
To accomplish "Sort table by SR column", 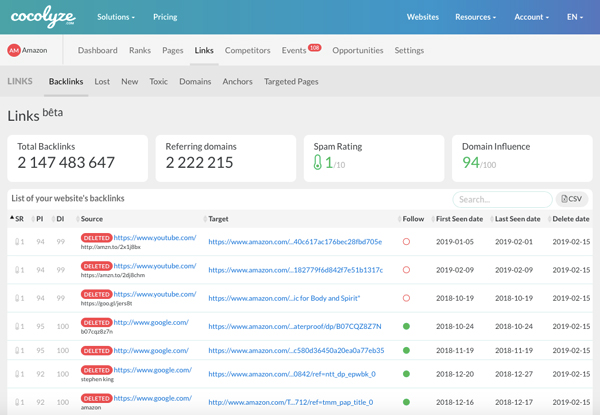I will [x=17, y=219].
